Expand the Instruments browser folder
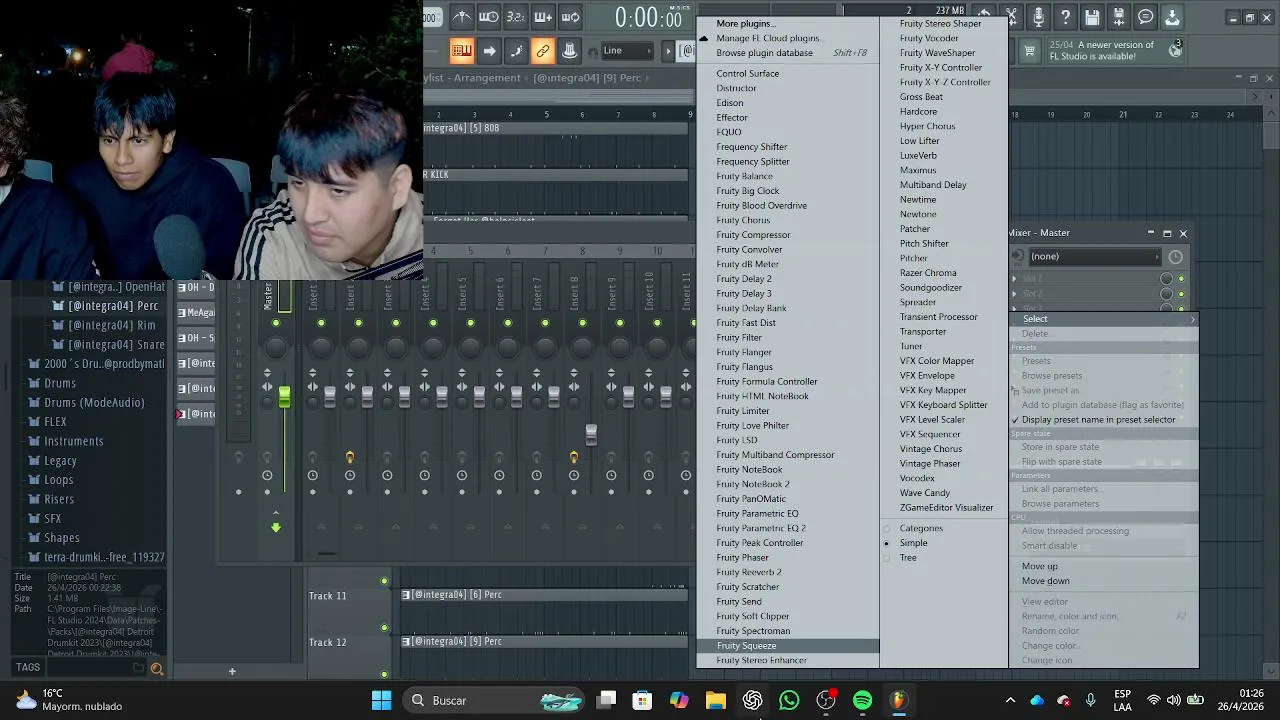 pos(74,441)
